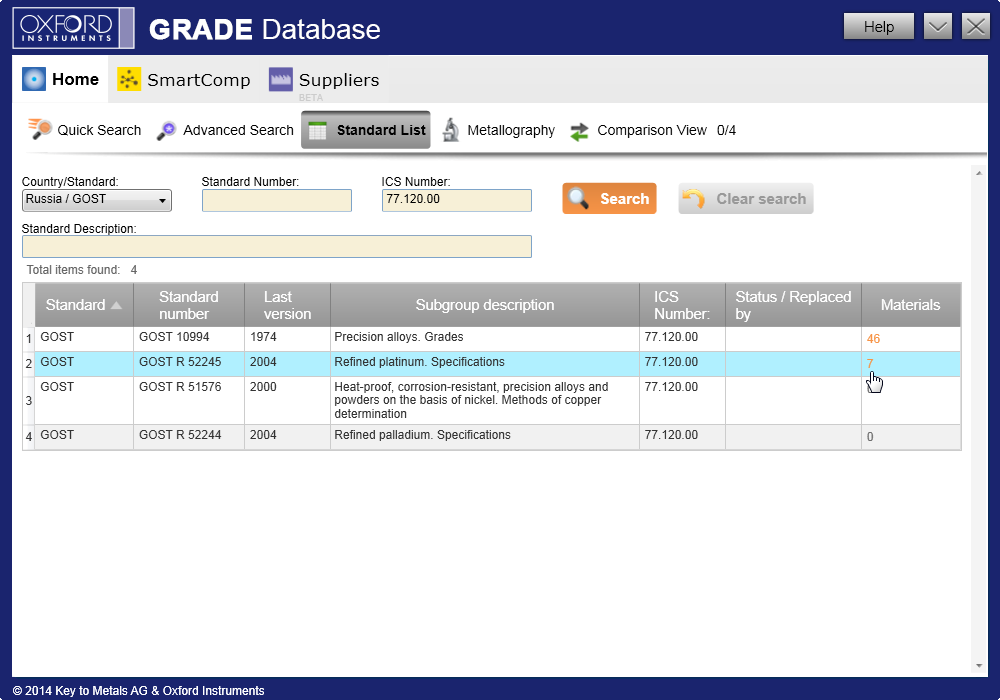The width and height of the screenshot is (1000, 700).
Task: Click the Quick Search magnifier icon
Action: [40, 129]
